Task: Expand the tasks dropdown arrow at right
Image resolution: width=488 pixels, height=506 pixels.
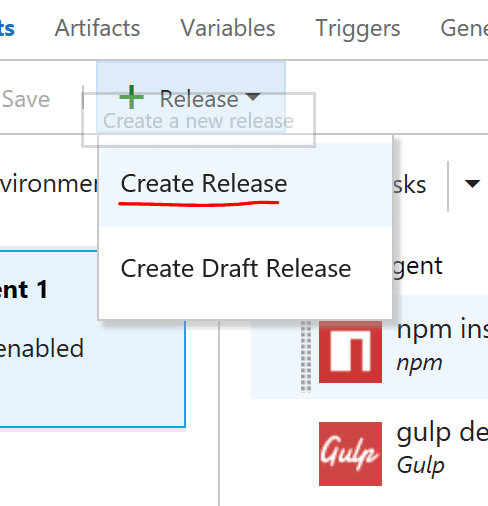Action: tap(472, 184)
